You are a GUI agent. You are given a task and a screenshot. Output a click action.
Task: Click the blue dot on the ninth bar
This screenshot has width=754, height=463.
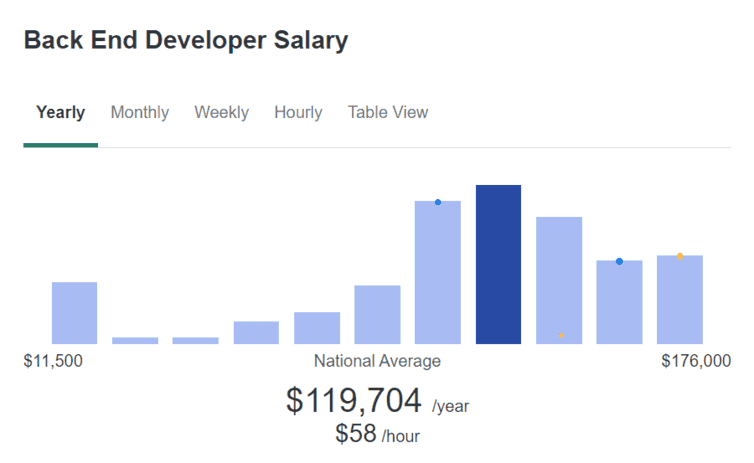click(x=619, y=261)
